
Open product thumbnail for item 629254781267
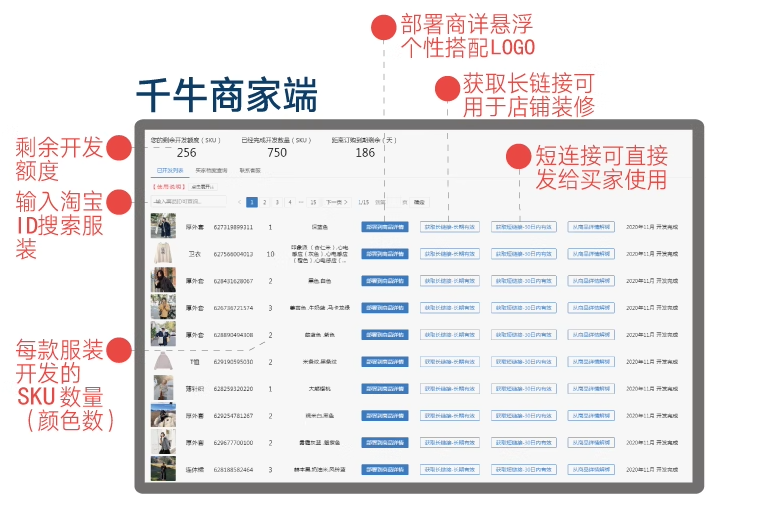click(x=163, y=415)
